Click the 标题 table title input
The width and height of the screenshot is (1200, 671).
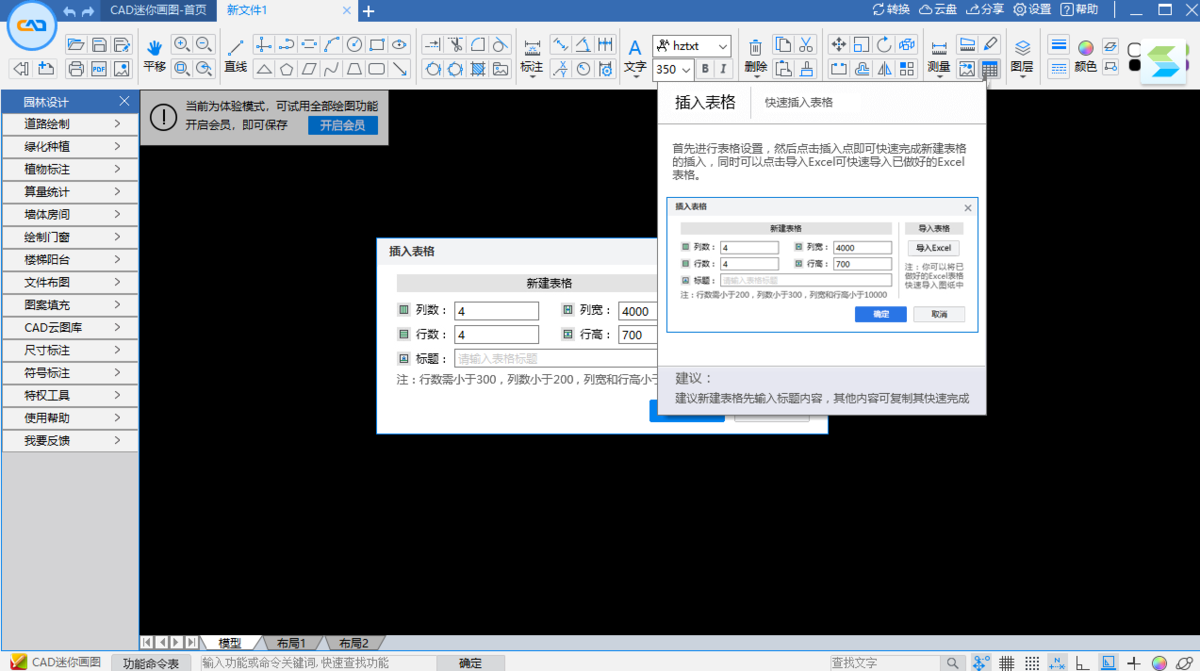tap(555, 358)
